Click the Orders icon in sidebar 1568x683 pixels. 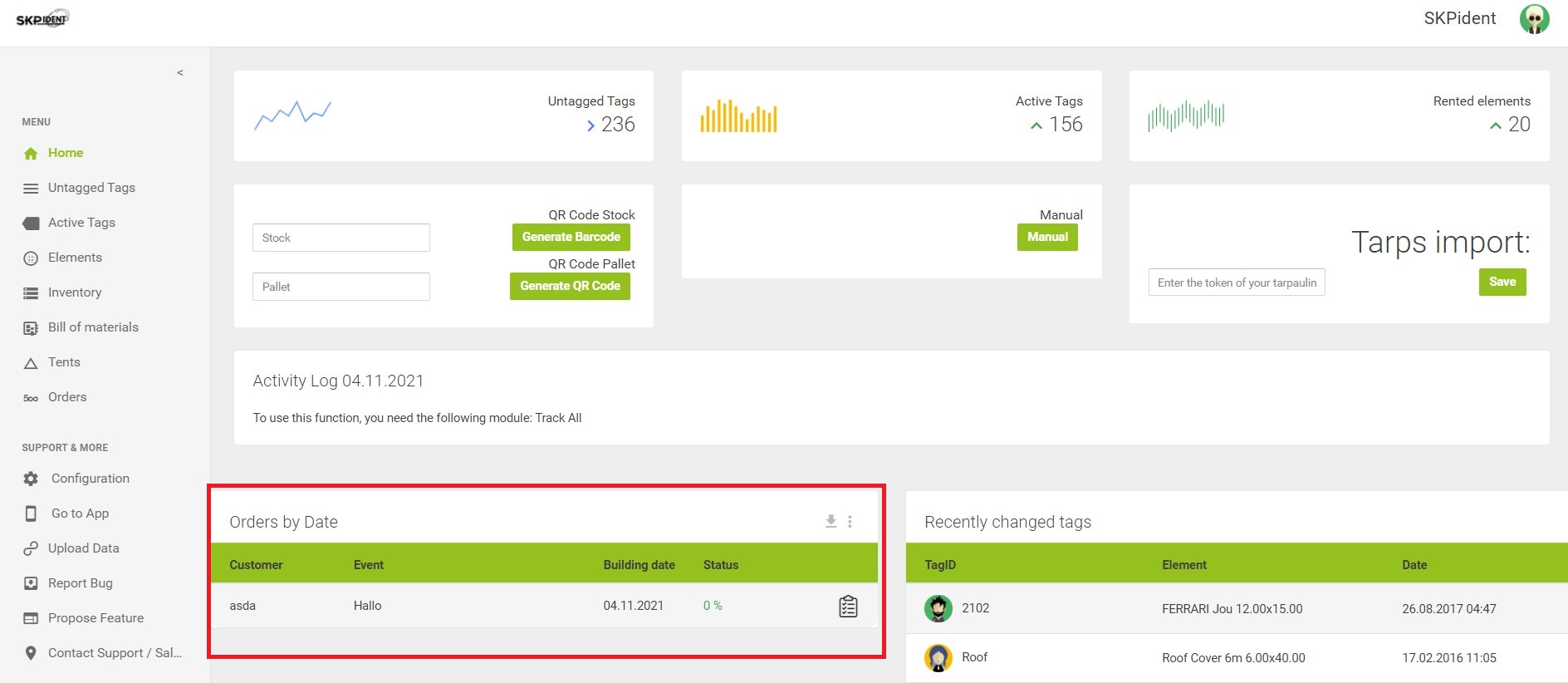coord(31,398)
